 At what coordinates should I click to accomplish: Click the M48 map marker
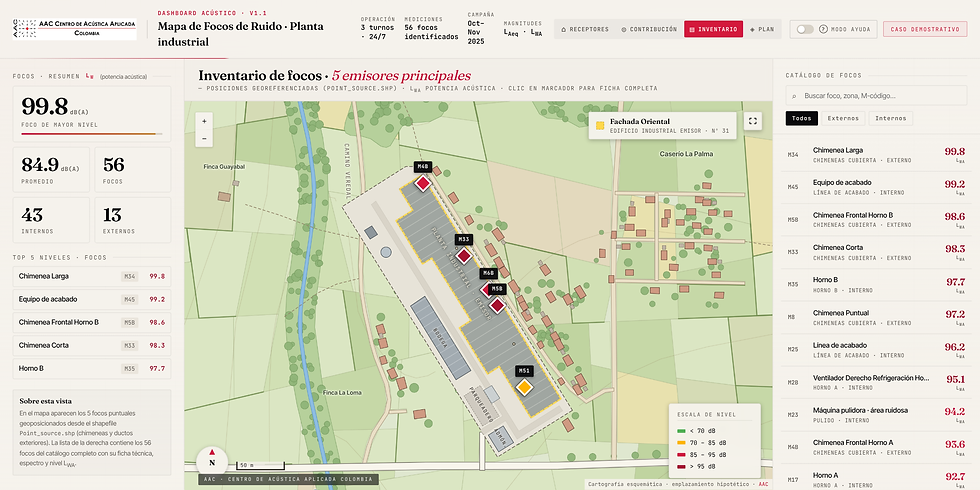(423, 183)
